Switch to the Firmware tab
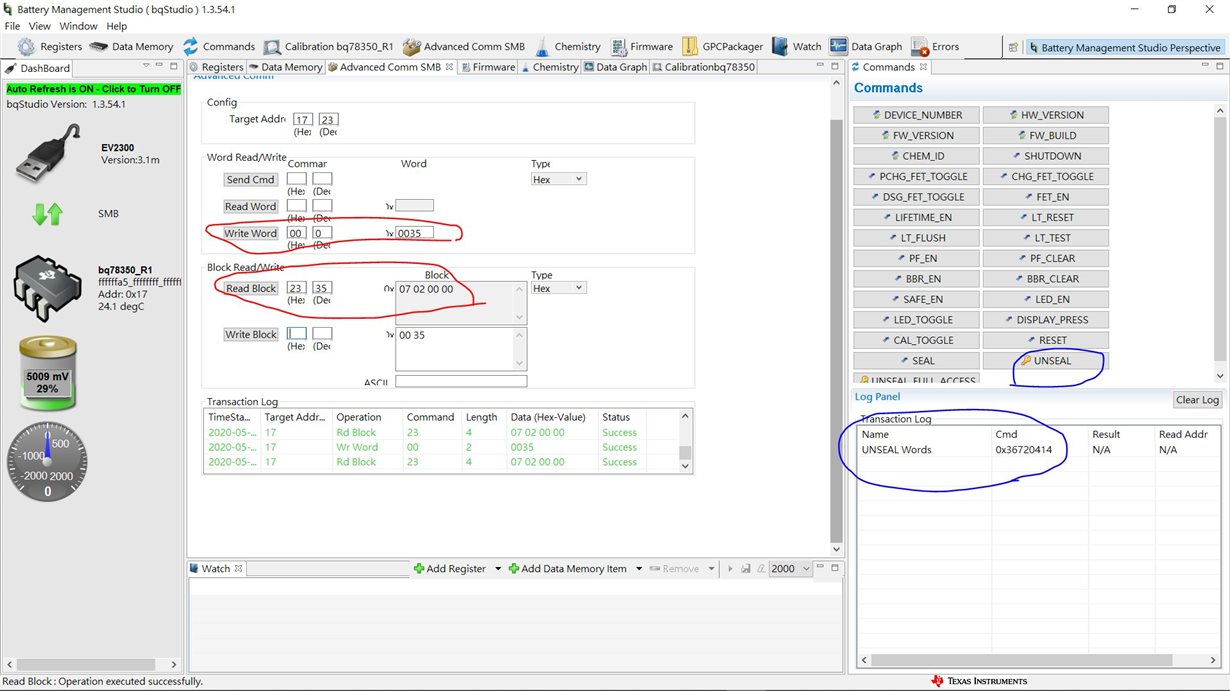This screenshot has width=1230, height=691. coord(488,67)
